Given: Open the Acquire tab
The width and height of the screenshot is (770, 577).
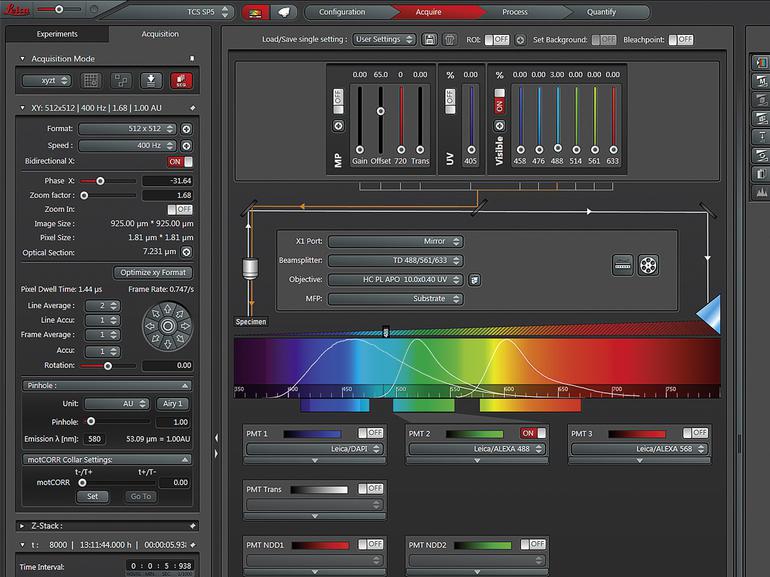Looking at the screenshot, I should [x=428, y=12].
